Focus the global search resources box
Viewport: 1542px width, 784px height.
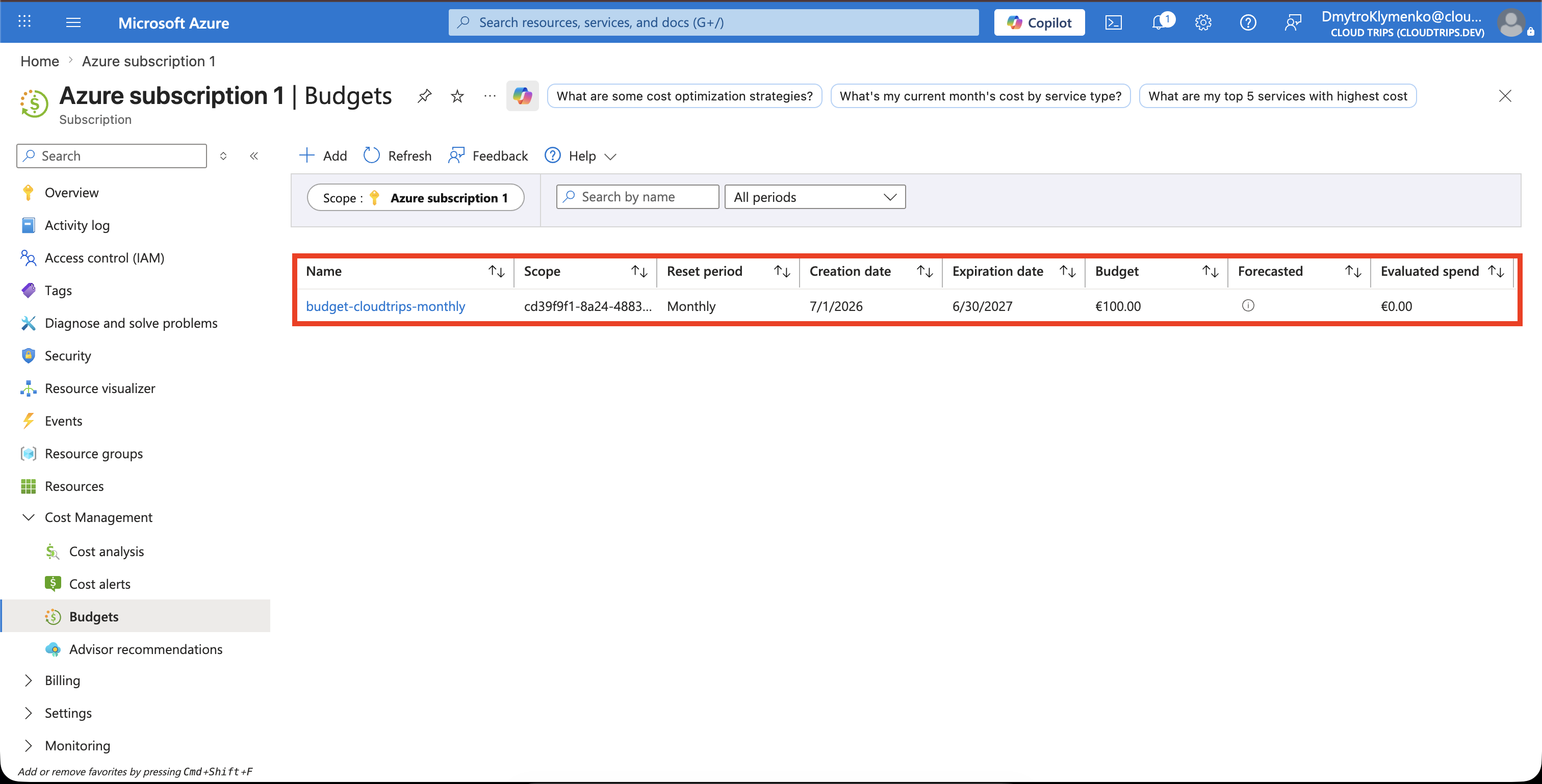tap(713, 23)
